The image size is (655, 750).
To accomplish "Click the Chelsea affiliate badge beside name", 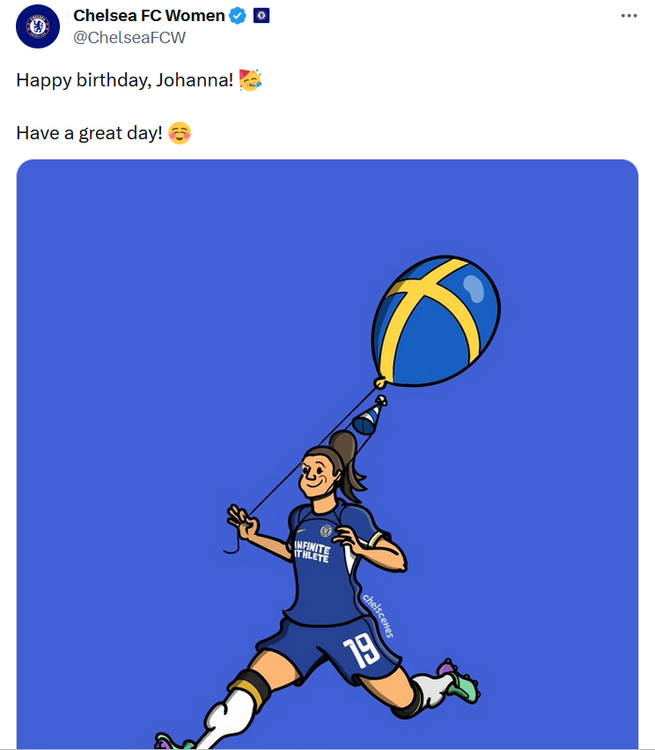I will point(261,16).
